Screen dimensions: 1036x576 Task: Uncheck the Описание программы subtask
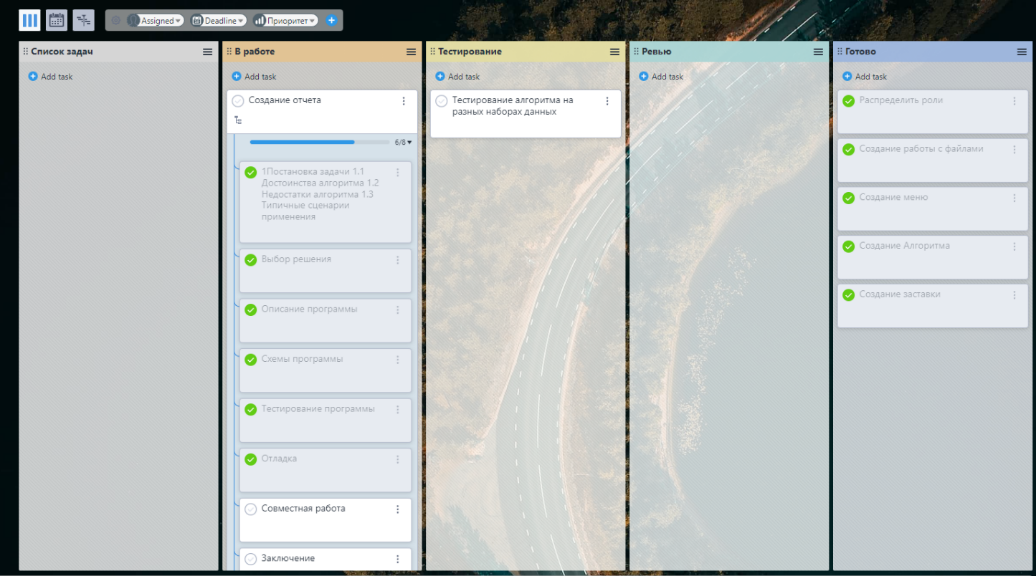click(x=250, y=310)
